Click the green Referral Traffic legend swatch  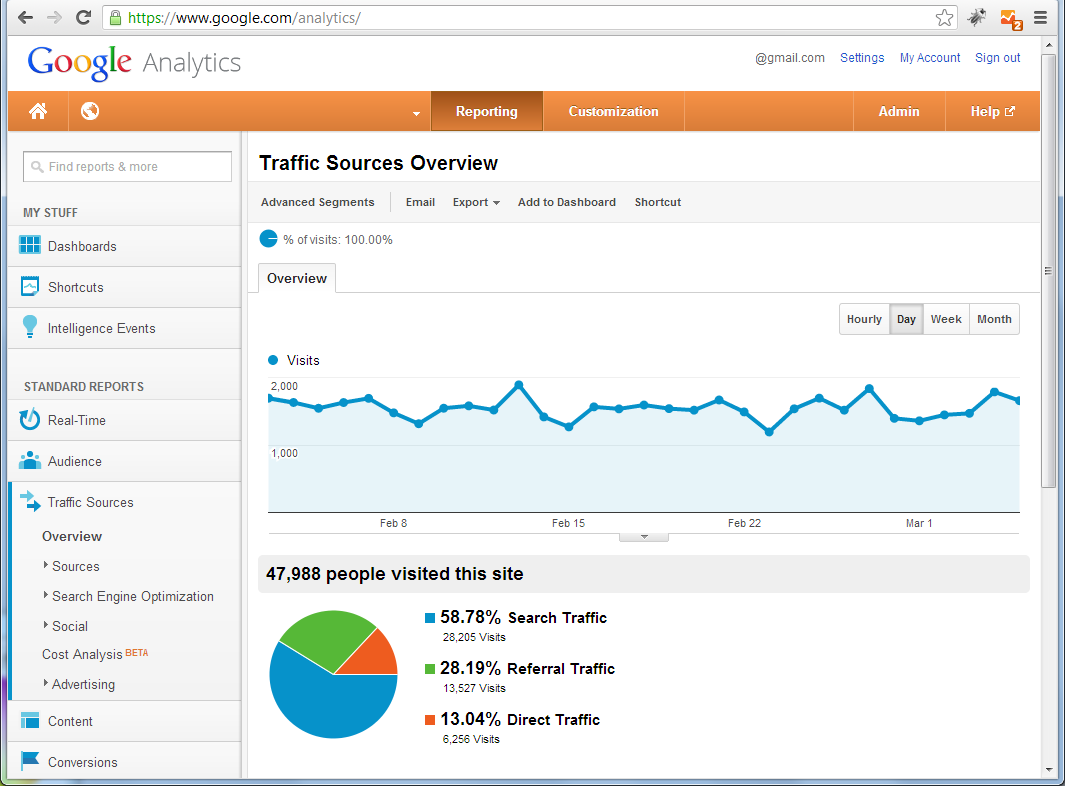click(x=430, y=668)
